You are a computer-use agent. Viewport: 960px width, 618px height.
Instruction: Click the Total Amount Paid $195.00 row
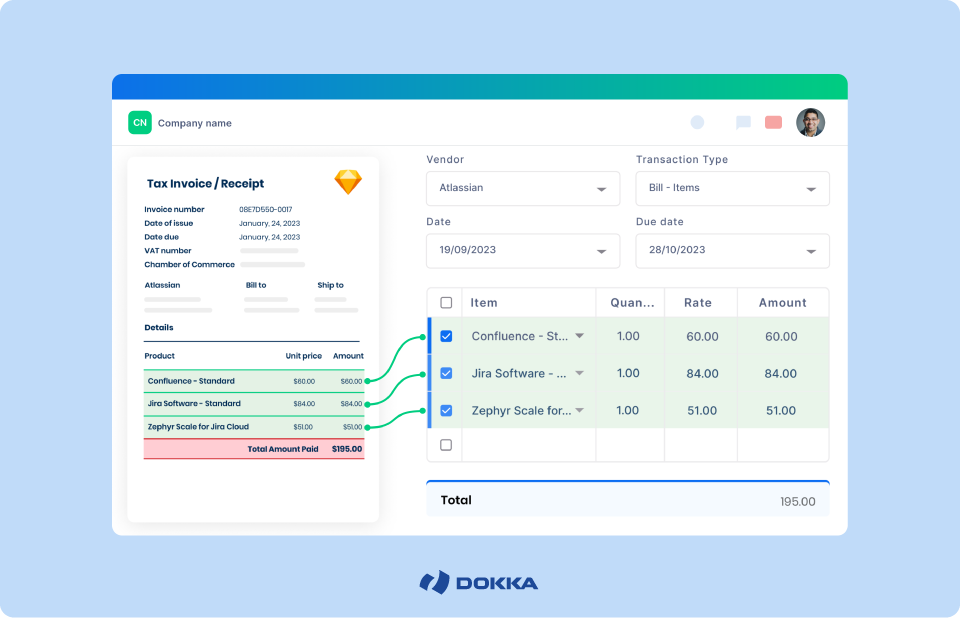(x=254, y=449)
